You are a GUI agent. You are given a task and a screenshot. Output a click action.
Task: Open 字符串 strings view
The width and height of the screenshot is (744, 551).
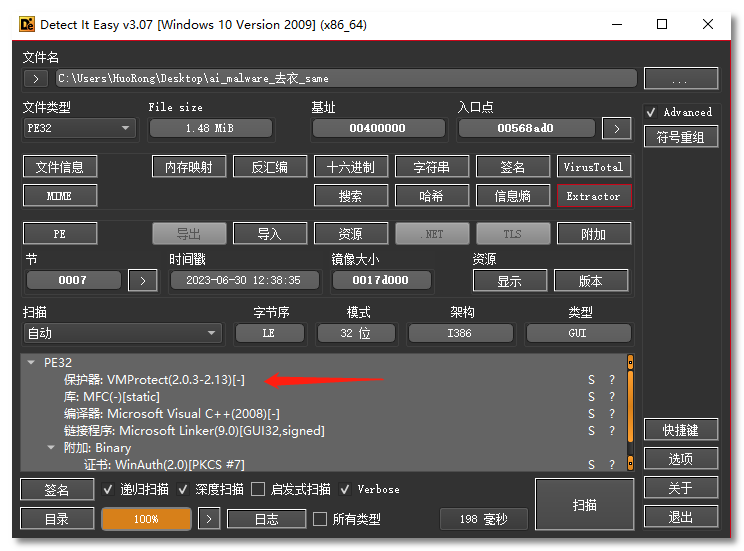point(431,167)
